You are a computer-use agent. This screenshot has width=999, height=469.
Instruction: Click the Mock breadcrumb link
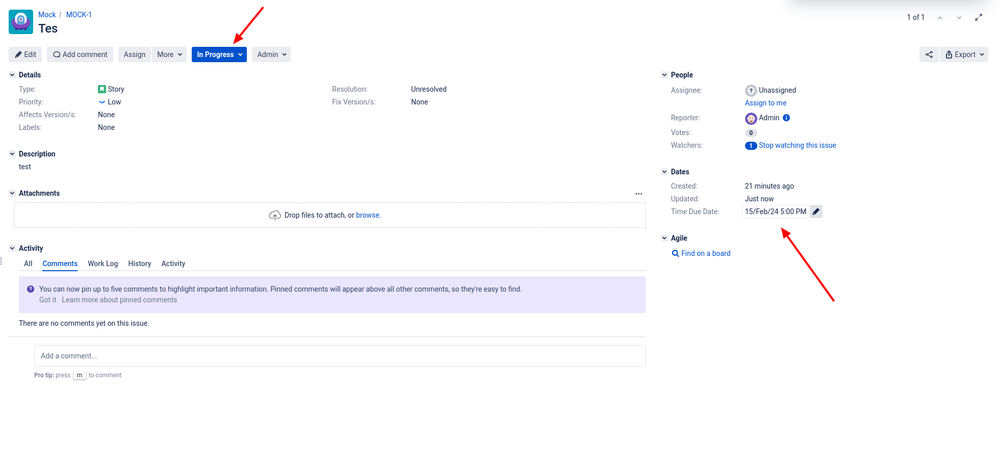click(47, 15)
